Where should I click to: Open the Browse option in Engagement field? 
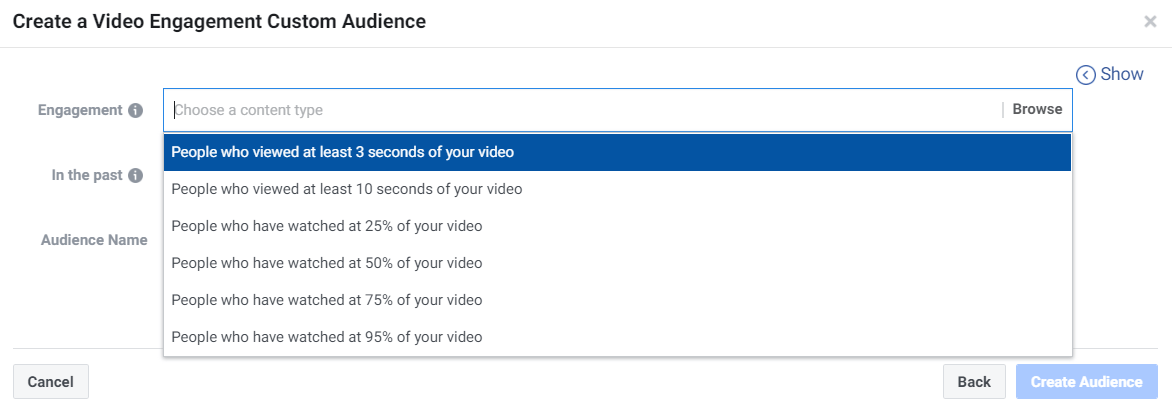[x=1037, y=109]
